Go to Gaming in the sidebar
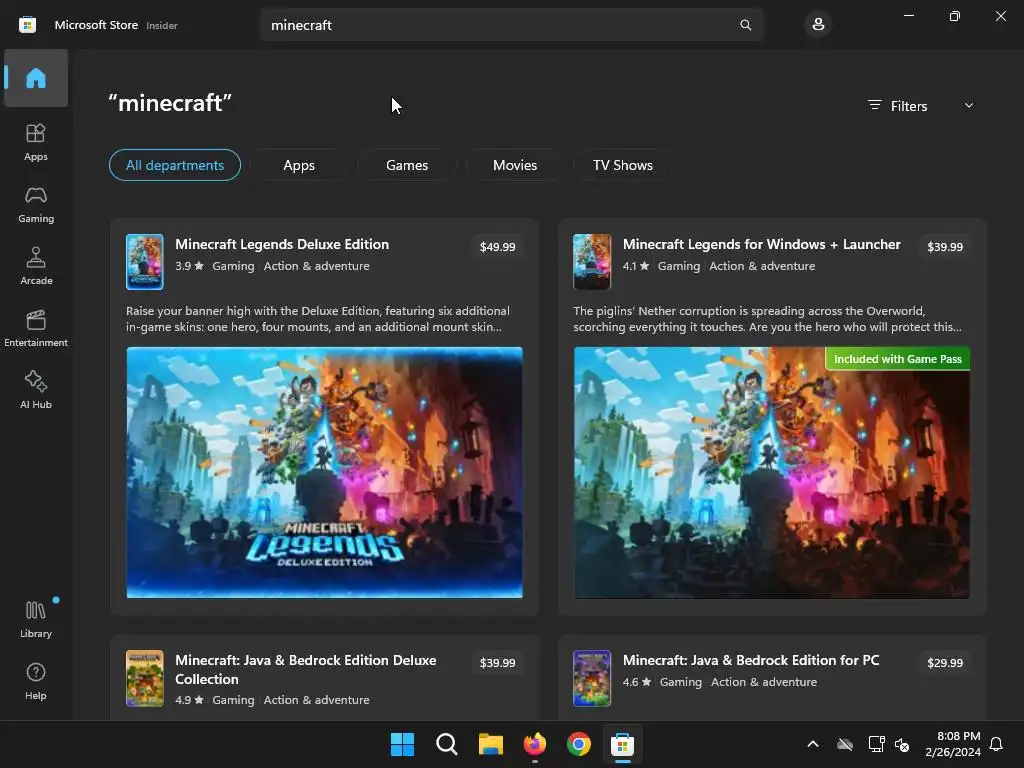This screenshot has width=1024, height=768. [x=36, y=204]
